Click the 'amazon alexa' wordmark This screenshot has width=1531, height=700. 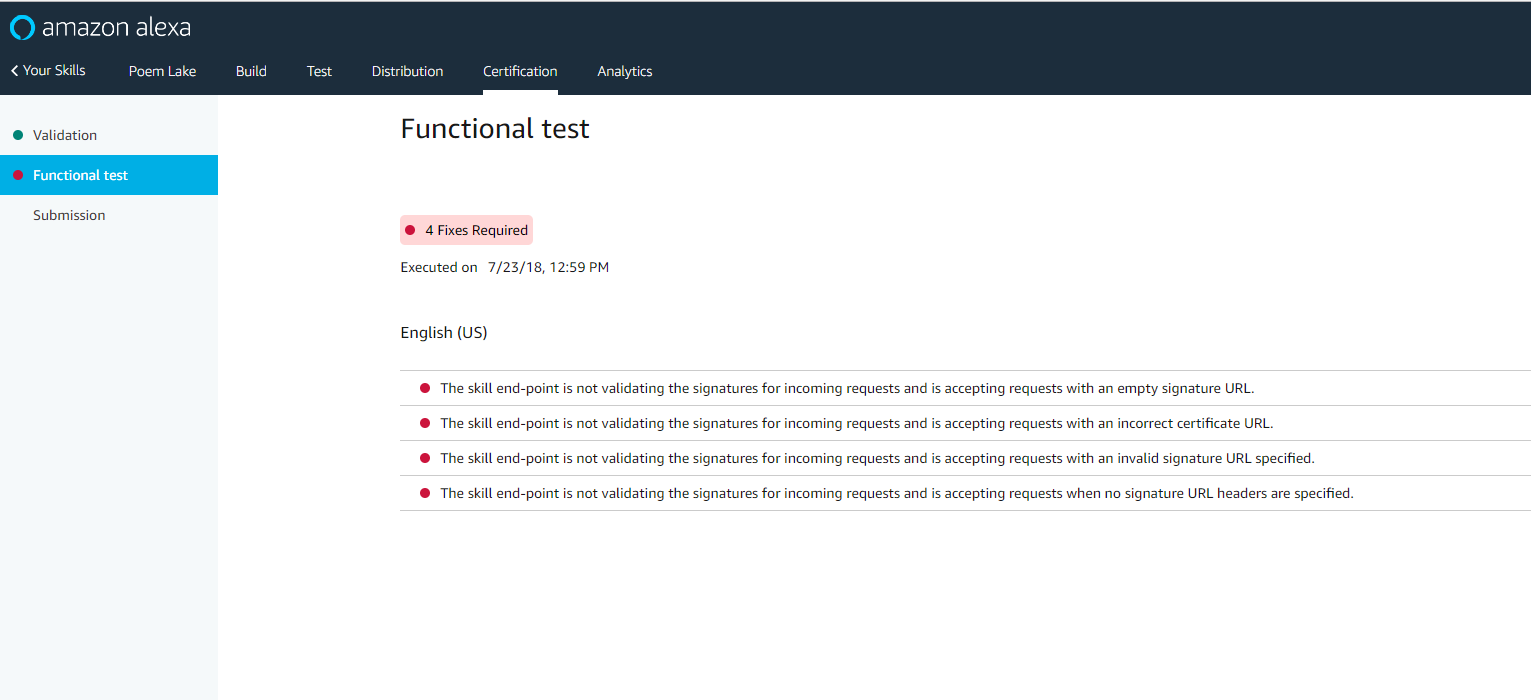click(x=116, y=27)
